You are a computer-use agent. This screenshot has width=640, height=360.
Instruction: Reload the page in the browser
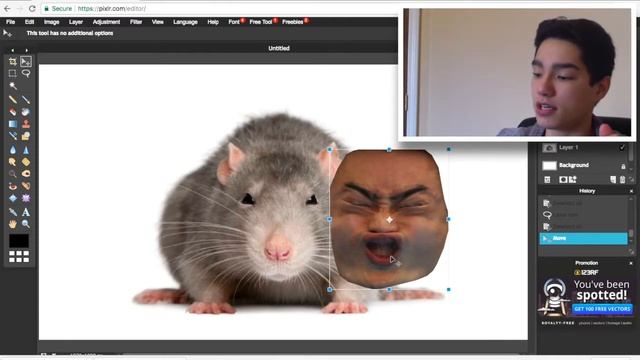[x=32, y=9]
